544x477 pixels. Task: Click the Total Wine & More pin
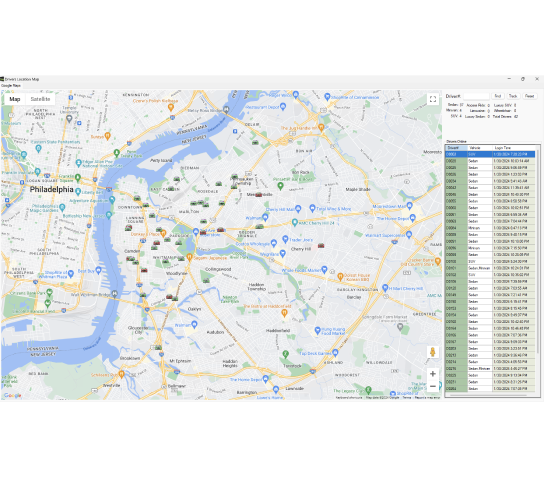point(312,208)
